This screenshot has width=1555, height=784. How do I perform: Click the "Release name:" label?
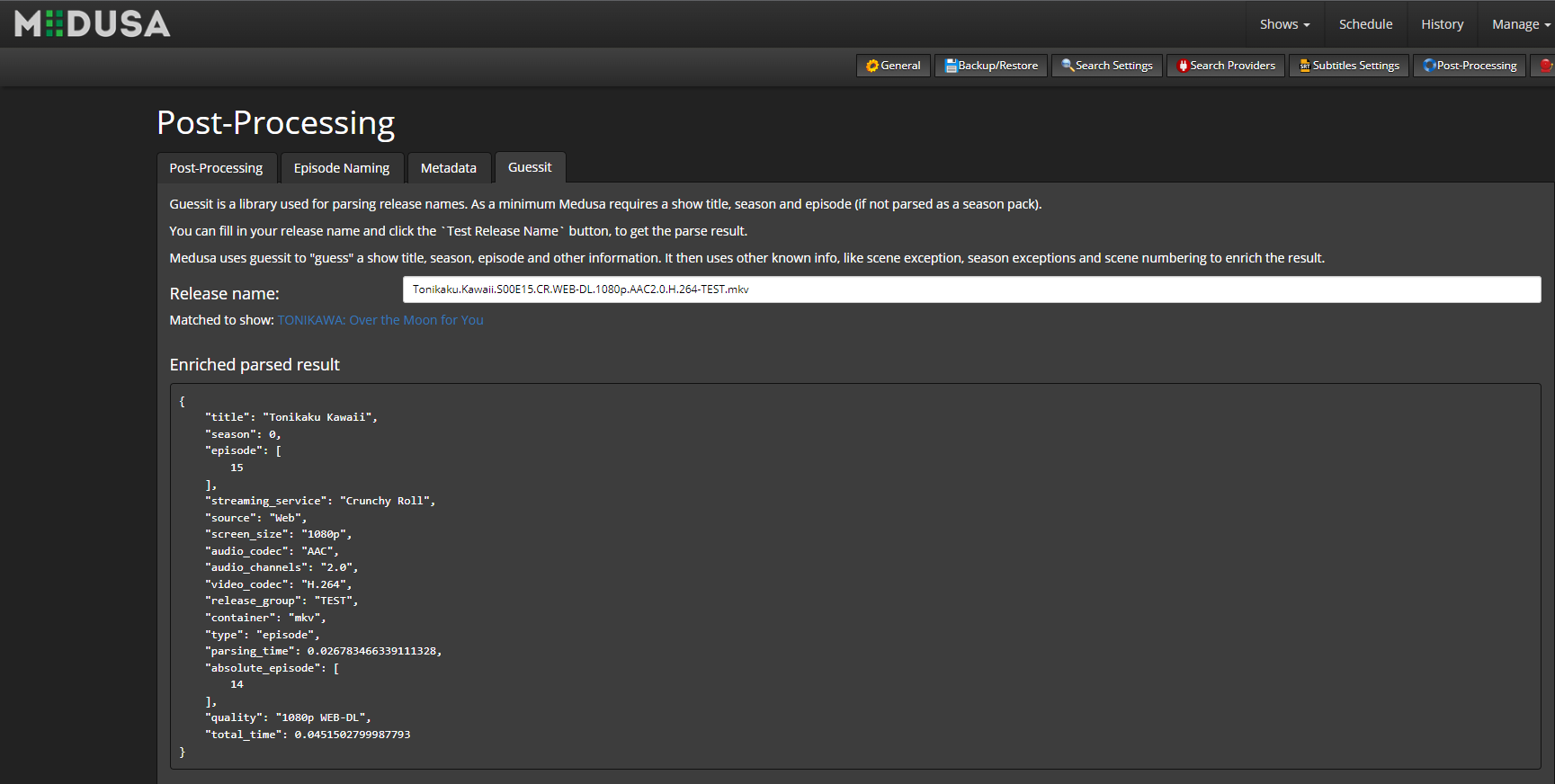225,294
